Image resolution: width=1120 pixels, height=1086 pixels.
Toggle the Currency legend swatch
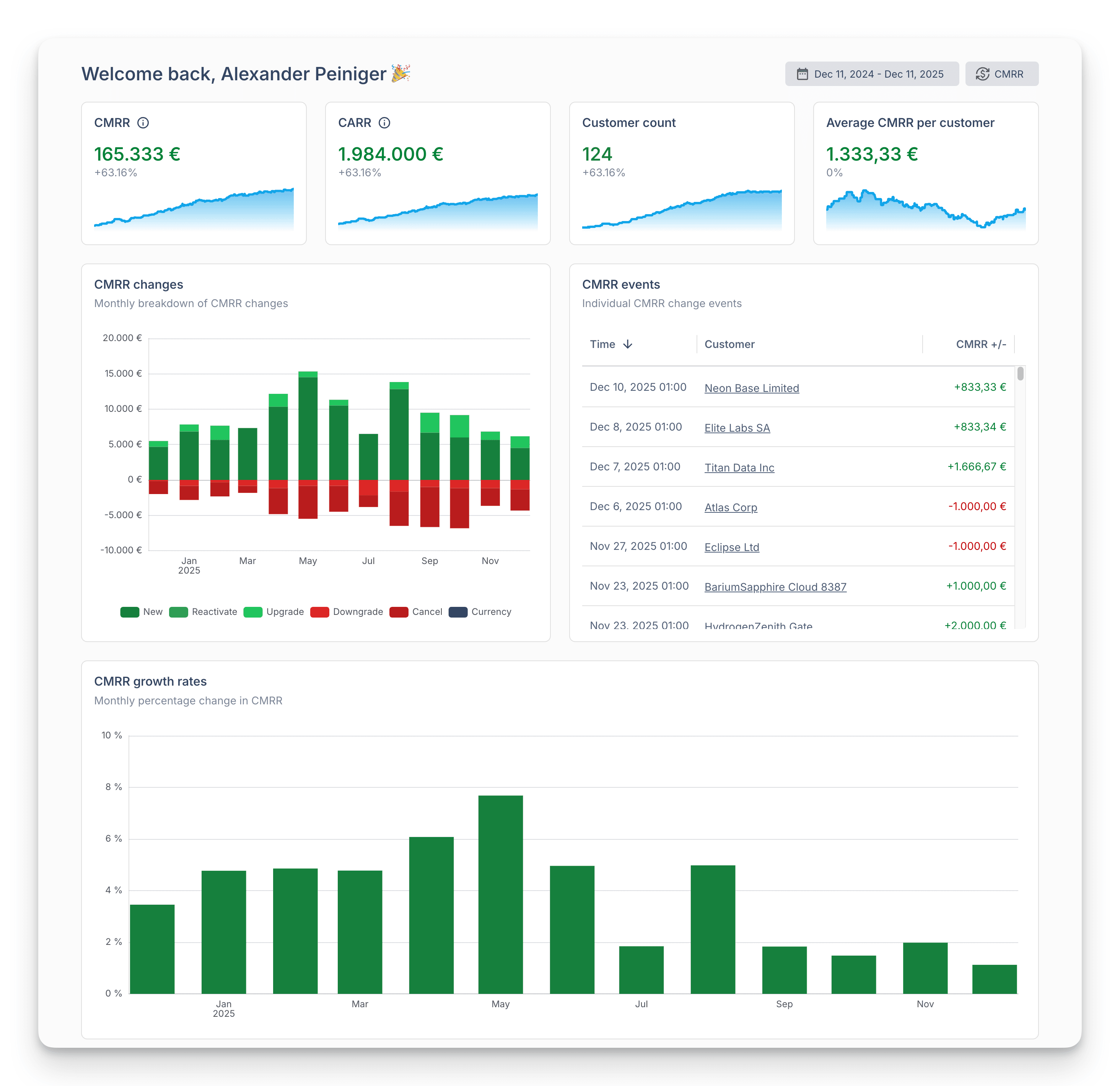pos(458,612)
